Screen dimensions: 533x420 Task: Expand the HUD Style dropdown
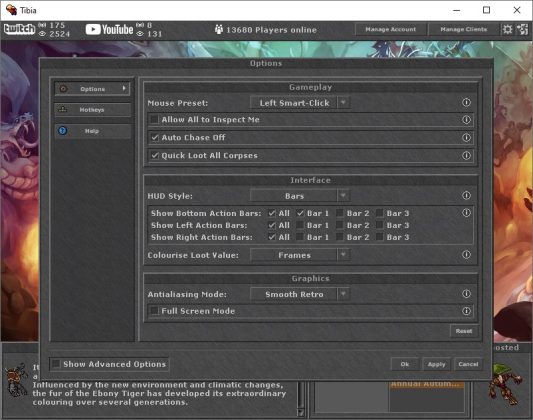pyautogui.click(x=300, y=196)
